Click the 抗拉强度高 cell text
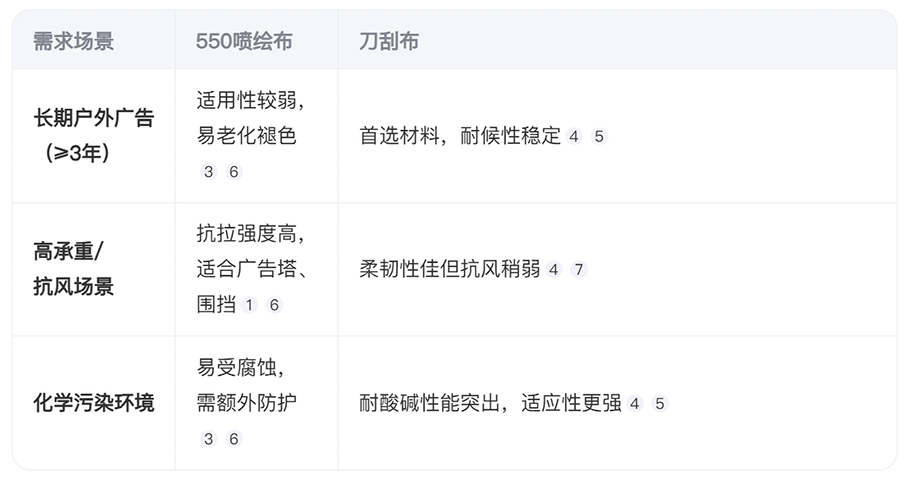The height and width of the screenshot is (478, 907). click(x=247, y=234)
